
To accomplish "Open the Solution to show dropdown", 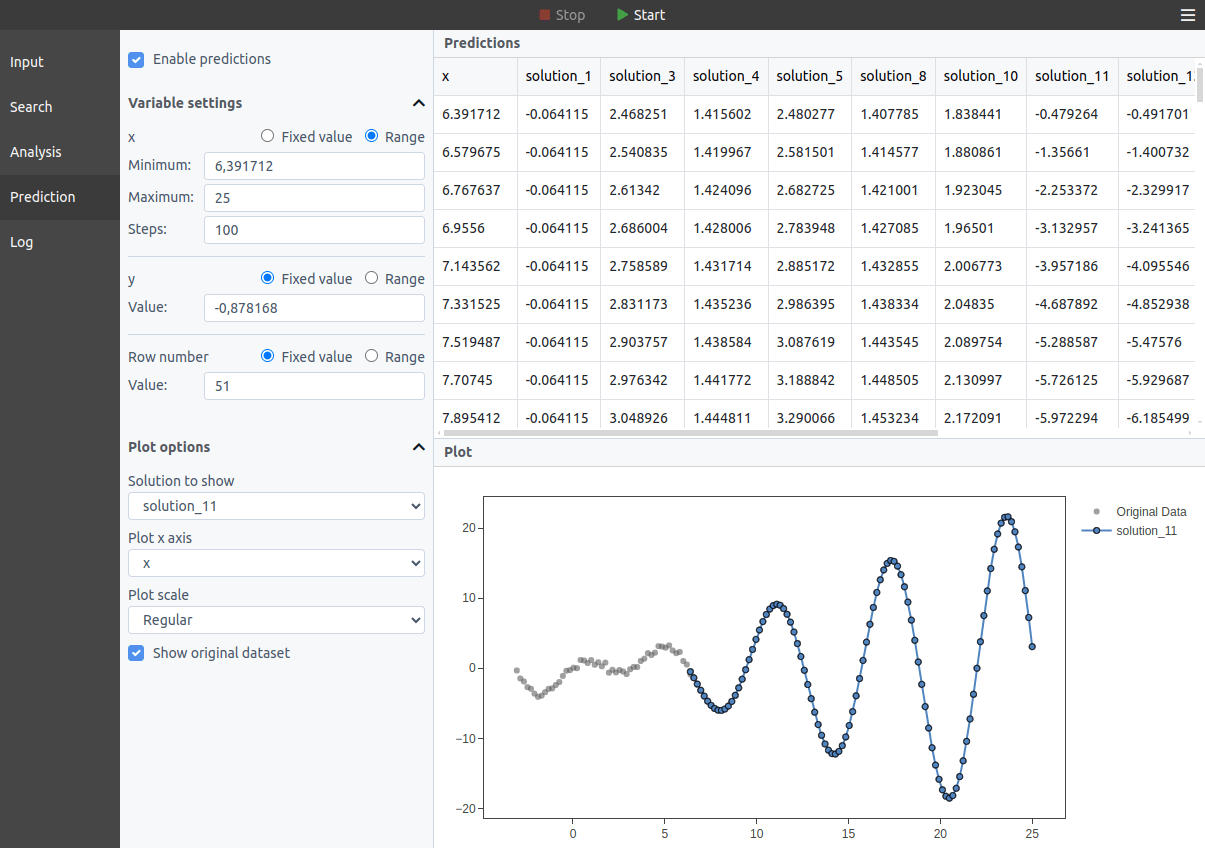I will [x=276, y=506].
